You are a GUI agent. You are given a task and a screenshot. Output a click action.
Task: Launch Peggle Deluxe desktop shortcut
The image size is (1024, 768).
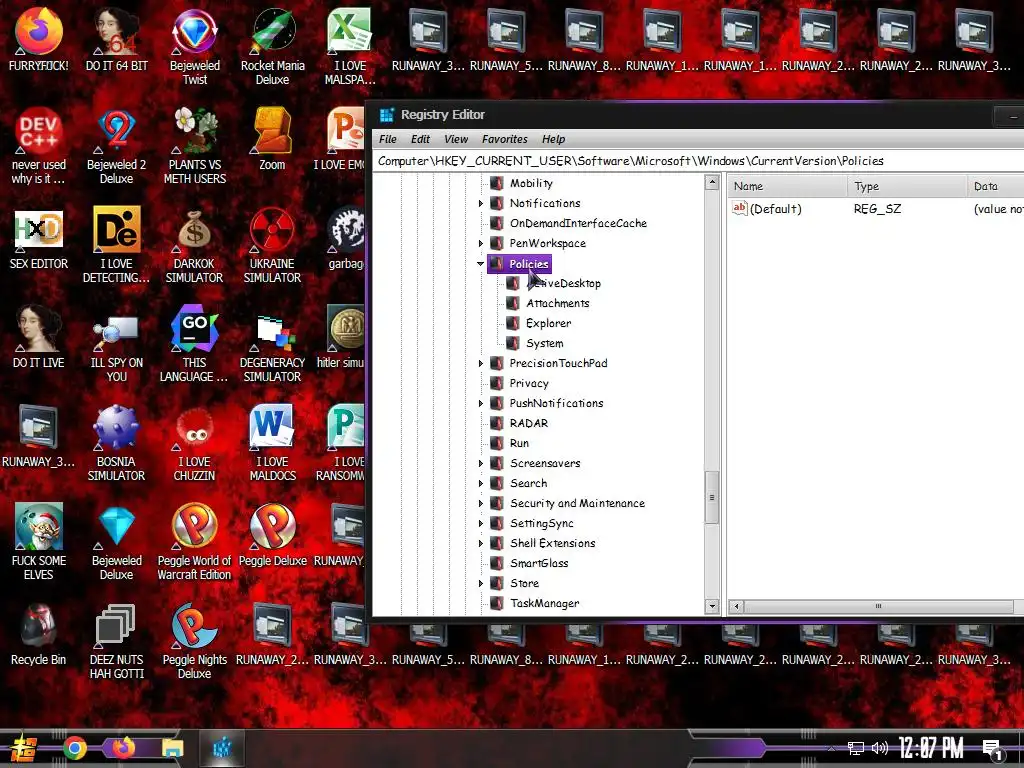coord(272,536)
